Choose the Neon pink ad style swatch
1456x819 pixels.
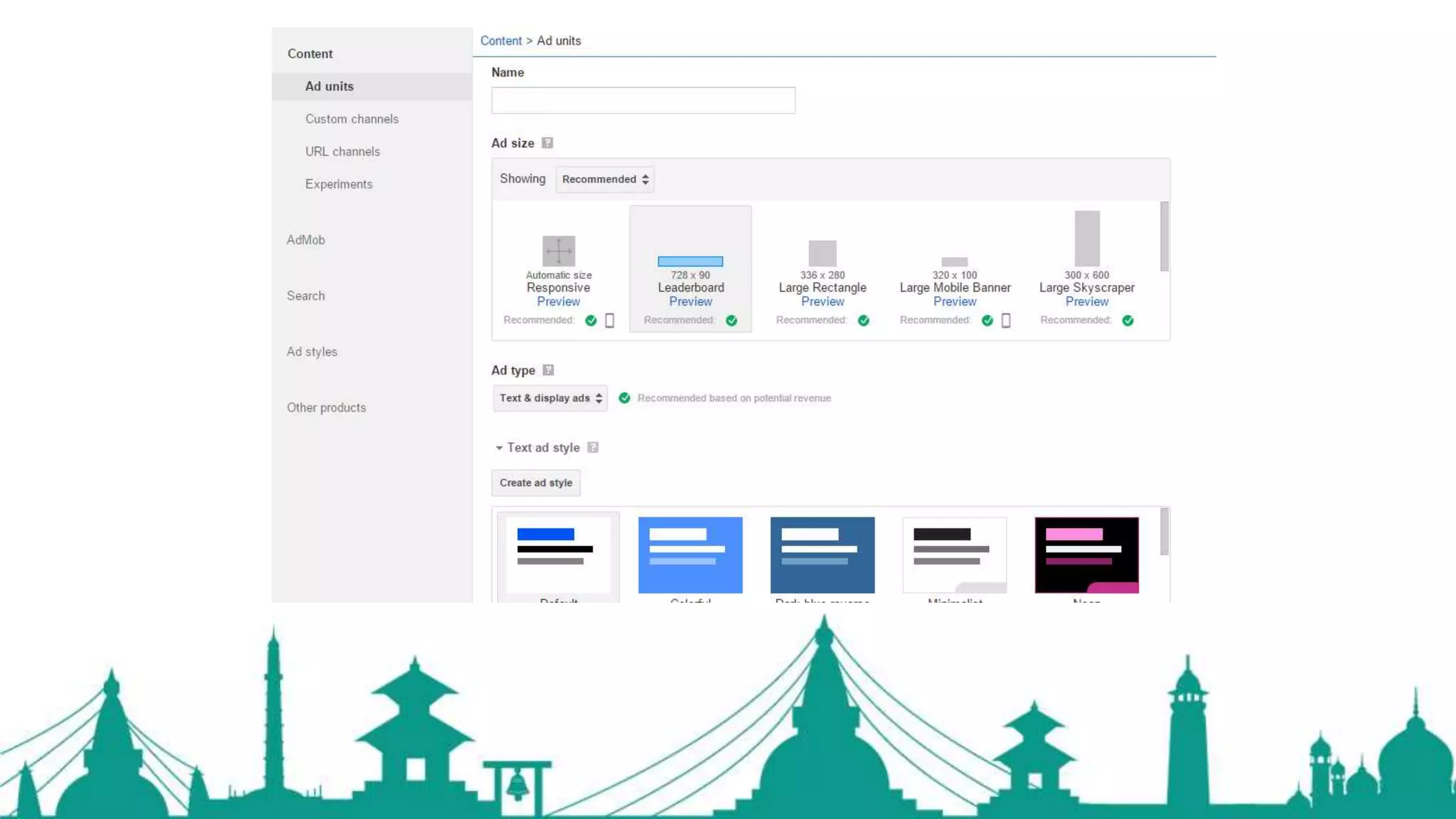coord(1086,555)
